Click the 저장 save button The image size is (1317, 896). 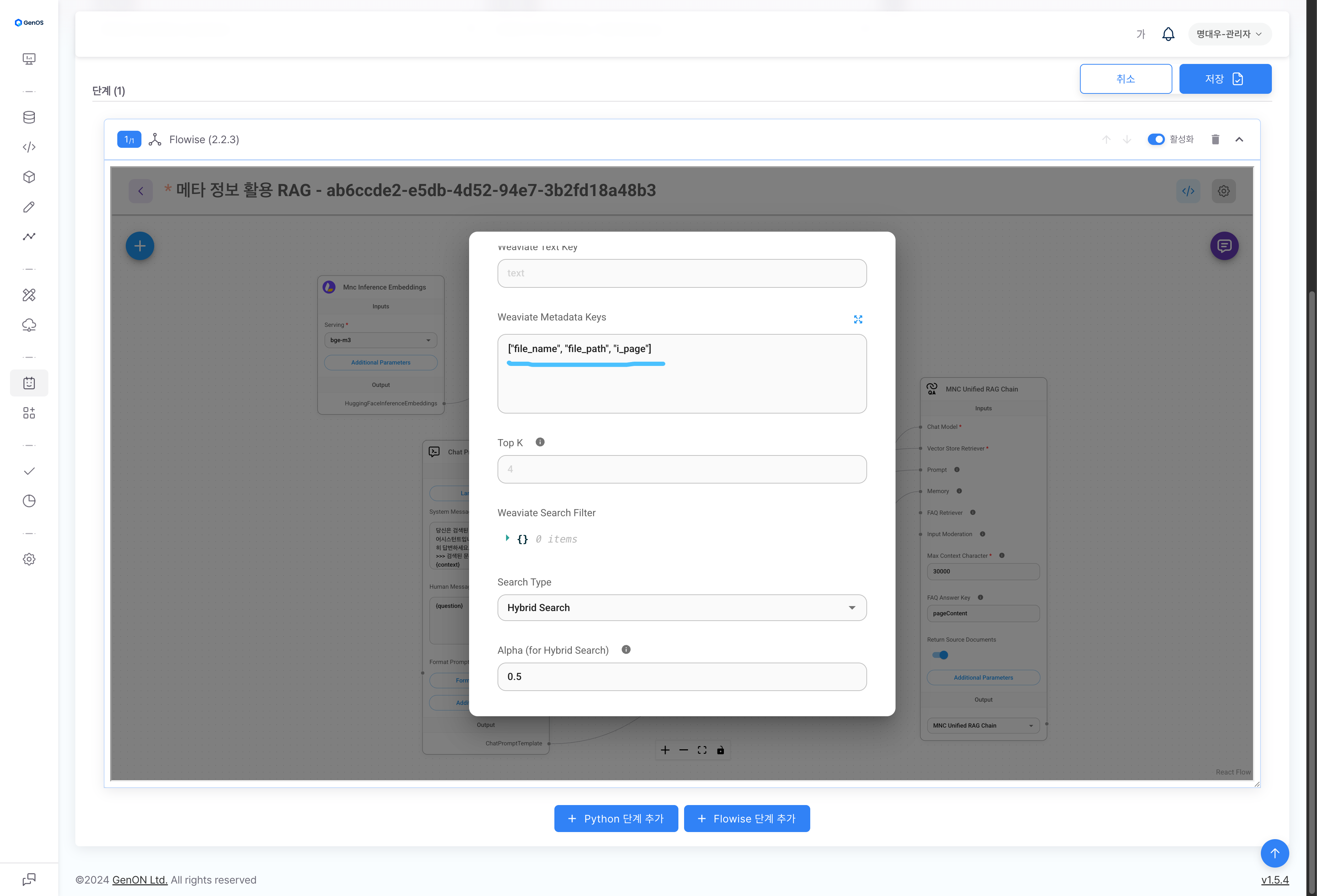coord(1225,79)
